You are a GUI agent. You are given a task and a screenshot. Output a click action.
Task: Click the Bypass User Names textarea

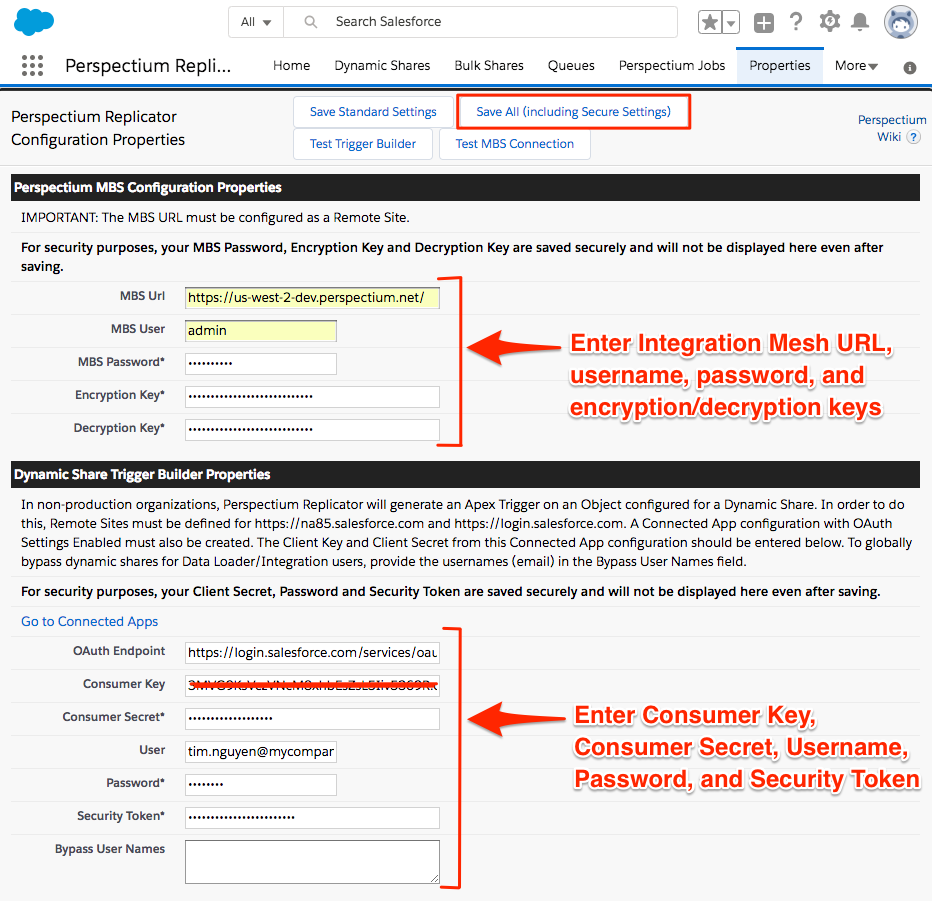pos(312,862)
